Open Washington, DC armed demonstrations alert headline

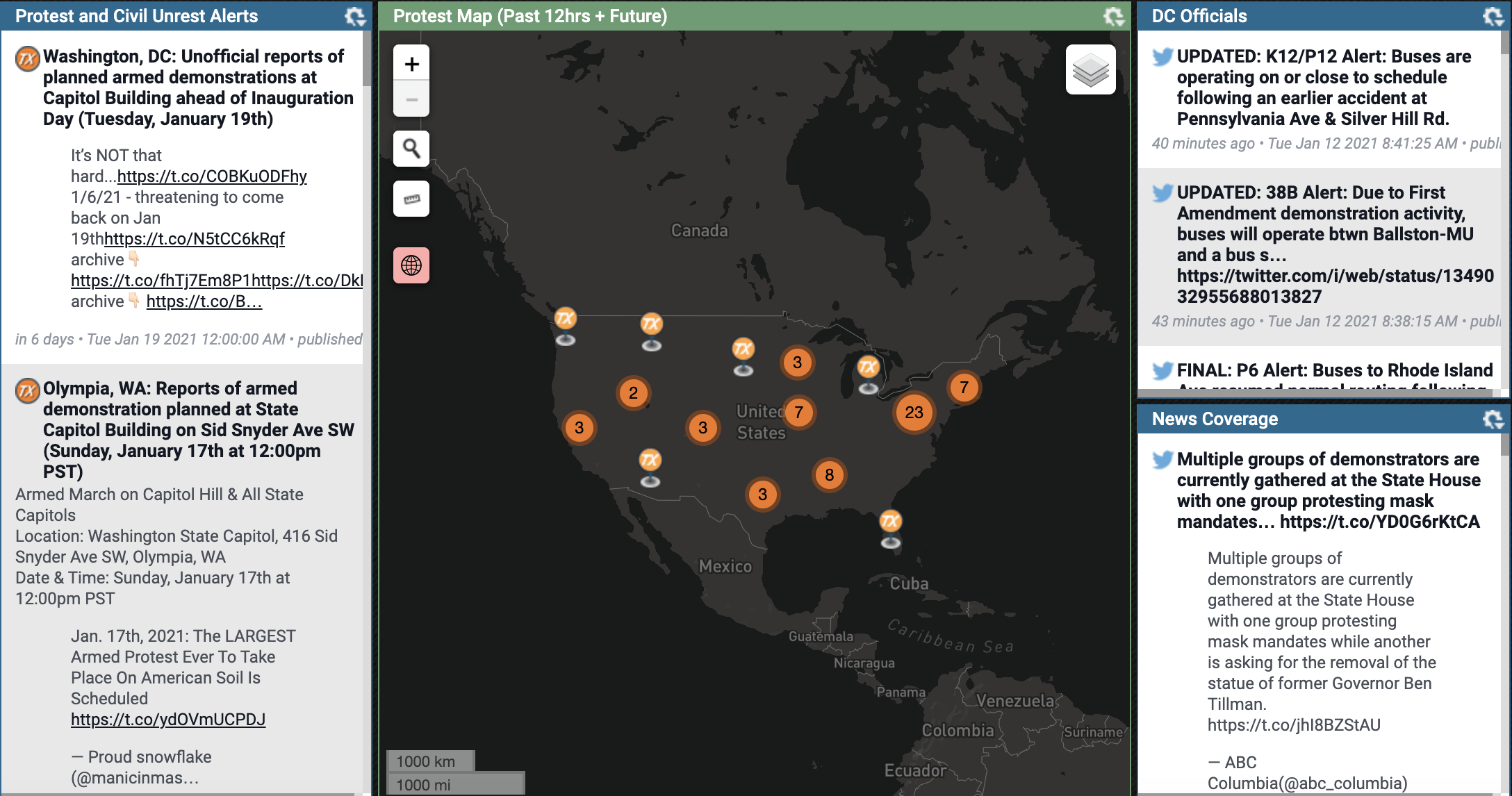(198, 88)
